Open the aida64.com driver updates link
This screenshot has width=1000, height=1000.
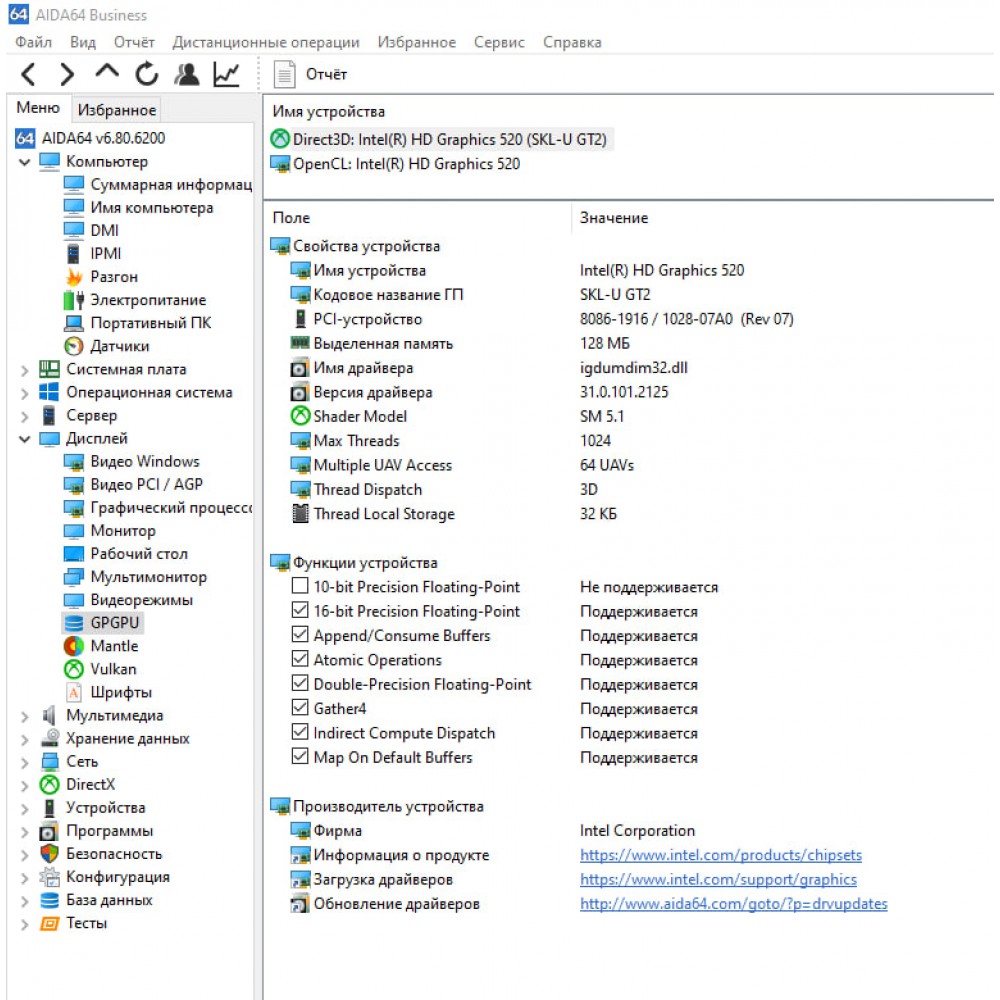point(733,904)
